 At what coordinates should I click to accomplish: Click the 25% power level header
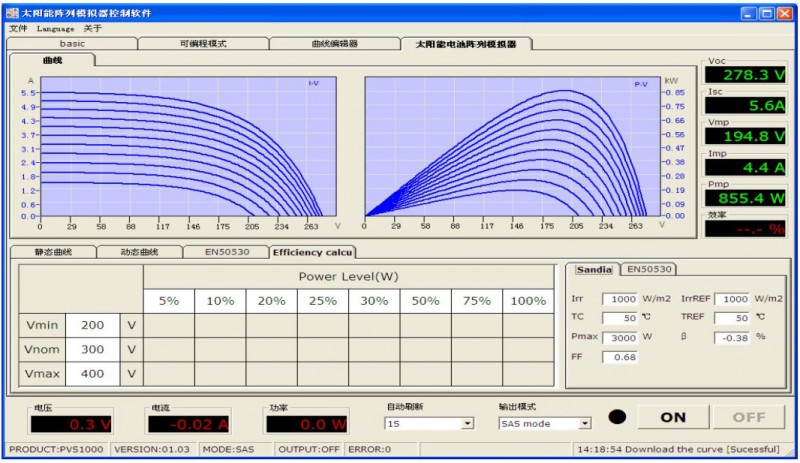pyautogui.click(x=323, y=301)
